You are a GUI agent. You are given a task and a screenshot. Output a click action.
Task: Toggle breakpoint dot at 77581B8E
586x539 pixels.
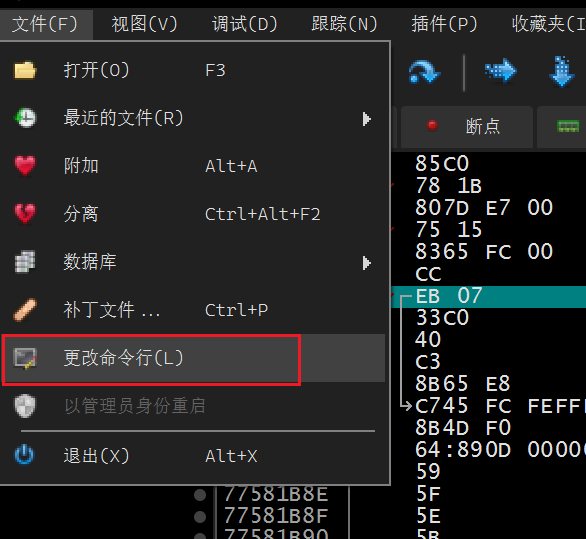coord(200,495)
